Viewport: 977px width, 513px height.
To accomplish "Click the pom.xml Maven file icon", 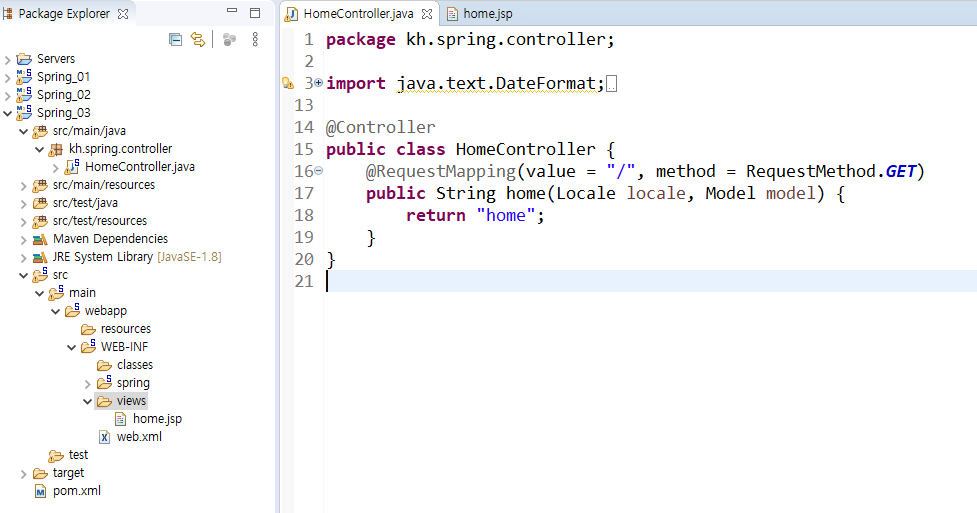I will coord(41,492).
